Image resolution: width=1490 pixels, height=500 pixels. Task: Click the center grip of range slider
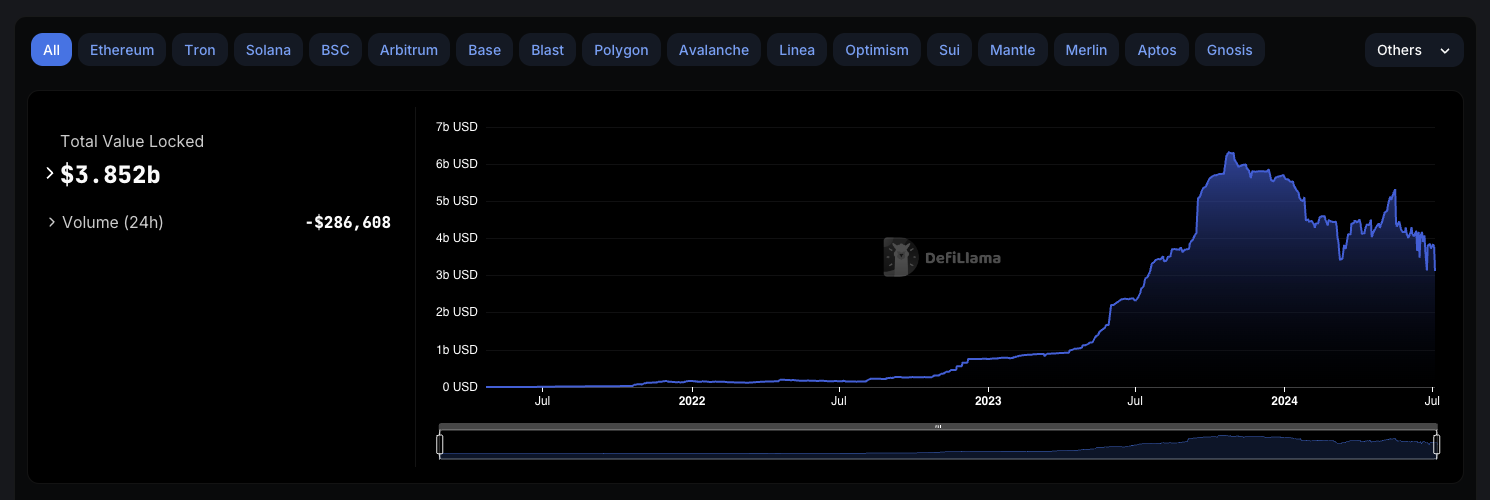pos(938,426)
